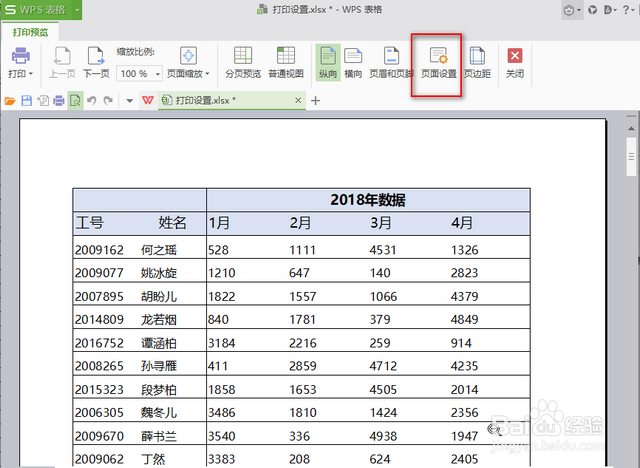Viewport: 640px width, 468px height.
Task: Click the name 何之瑶
Action: (159, 250)
